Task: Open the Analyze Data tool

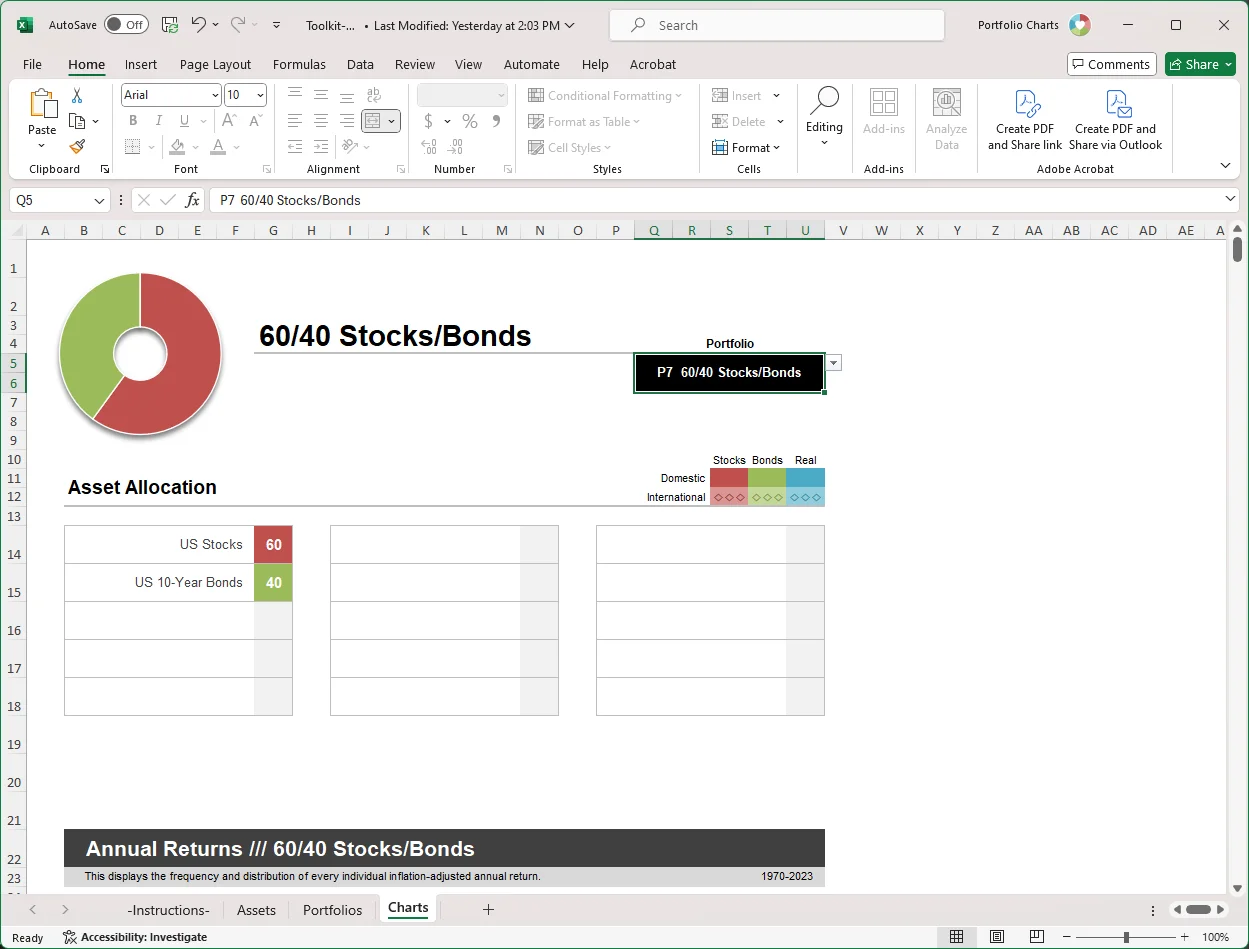Action: [946, 120]
